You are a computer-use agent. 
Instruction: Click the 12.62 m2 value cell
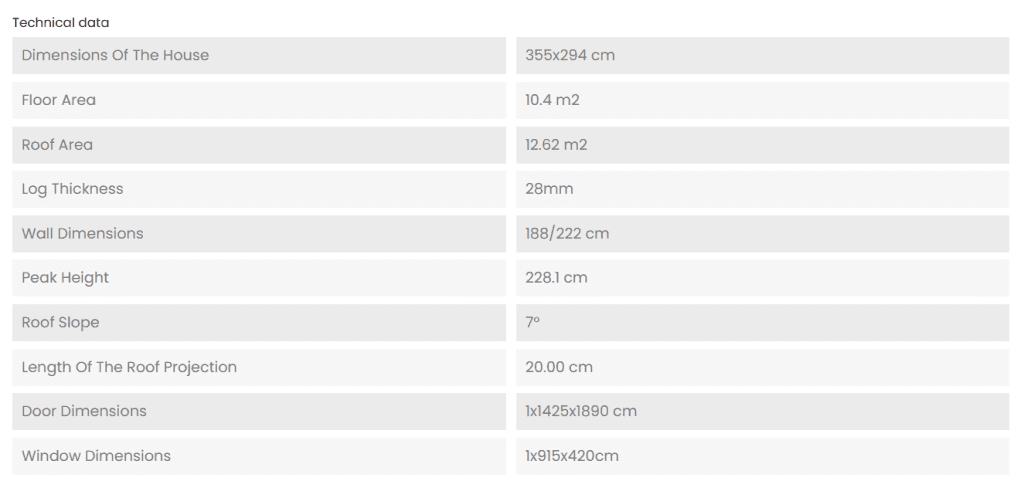[x=556, y=145]
